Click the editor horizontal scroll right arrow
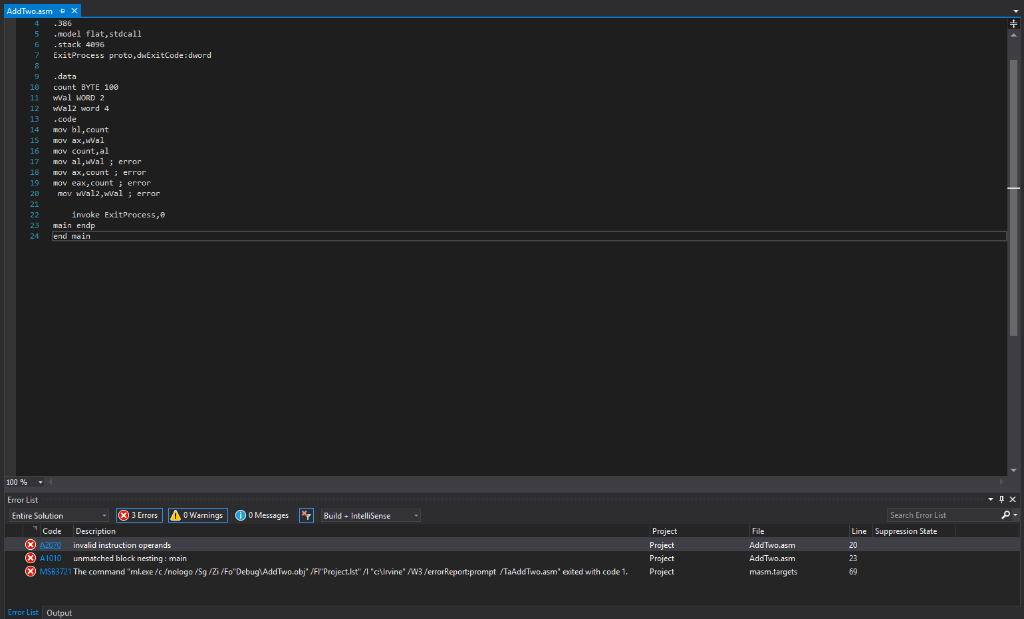 pyautogui.click(x=1001, y=482)
